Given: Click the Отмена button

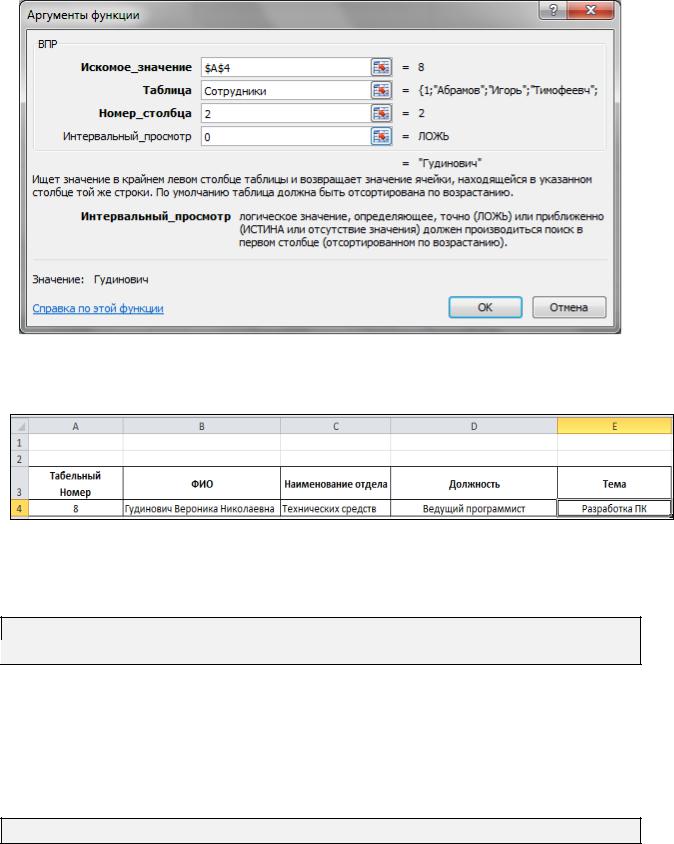Looking at the screenshot, I should [x=569, y=307].
